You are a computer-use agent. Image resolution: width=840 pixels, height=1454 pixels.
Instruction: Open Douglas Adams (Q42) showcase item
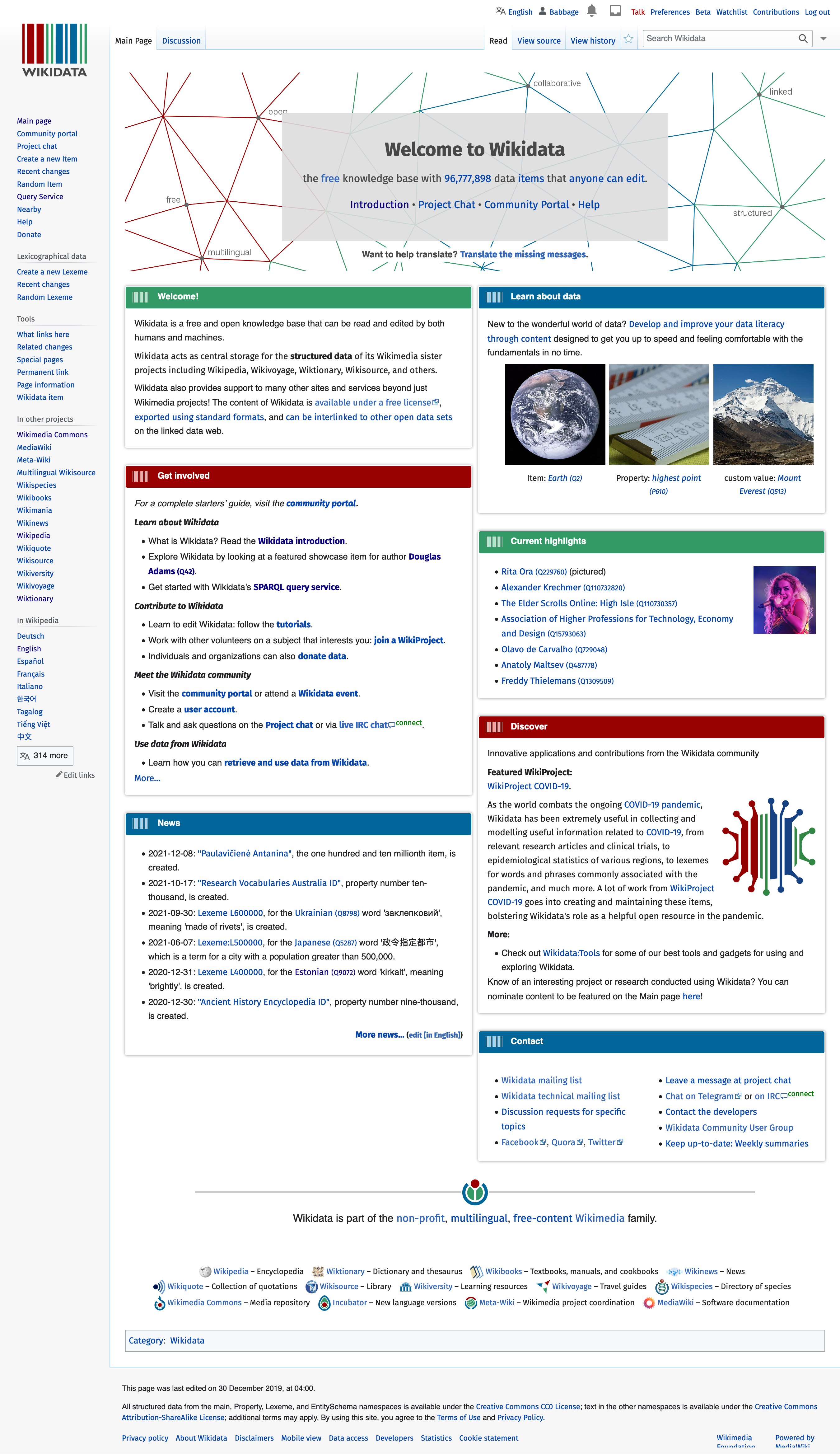point(294,564)
